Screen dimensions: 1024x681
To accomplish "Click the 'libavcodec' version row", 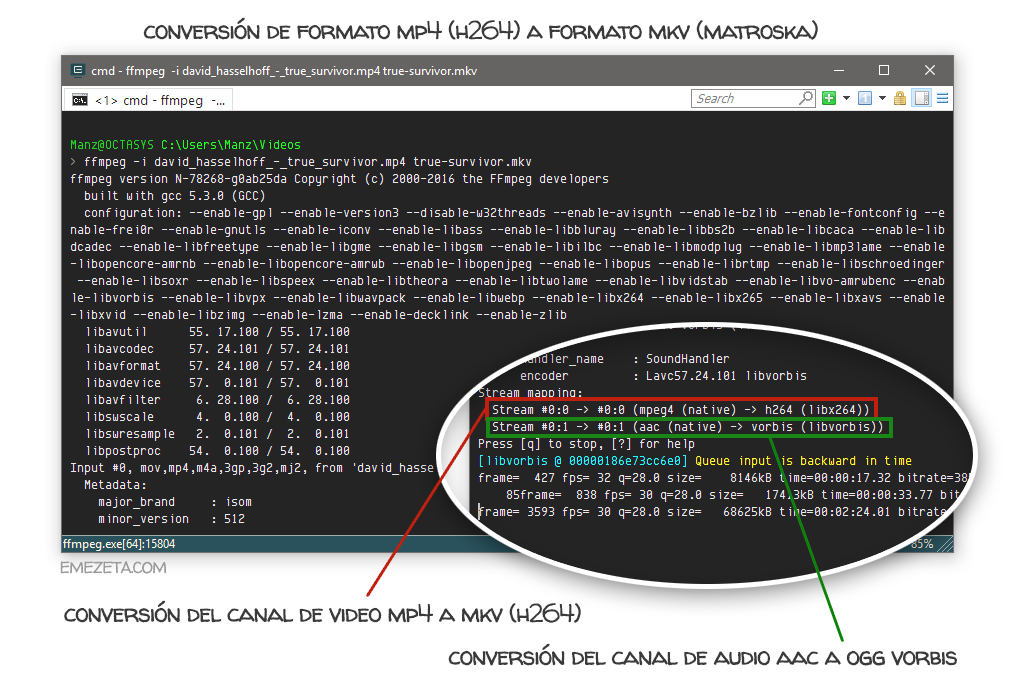I will [217, 349].
